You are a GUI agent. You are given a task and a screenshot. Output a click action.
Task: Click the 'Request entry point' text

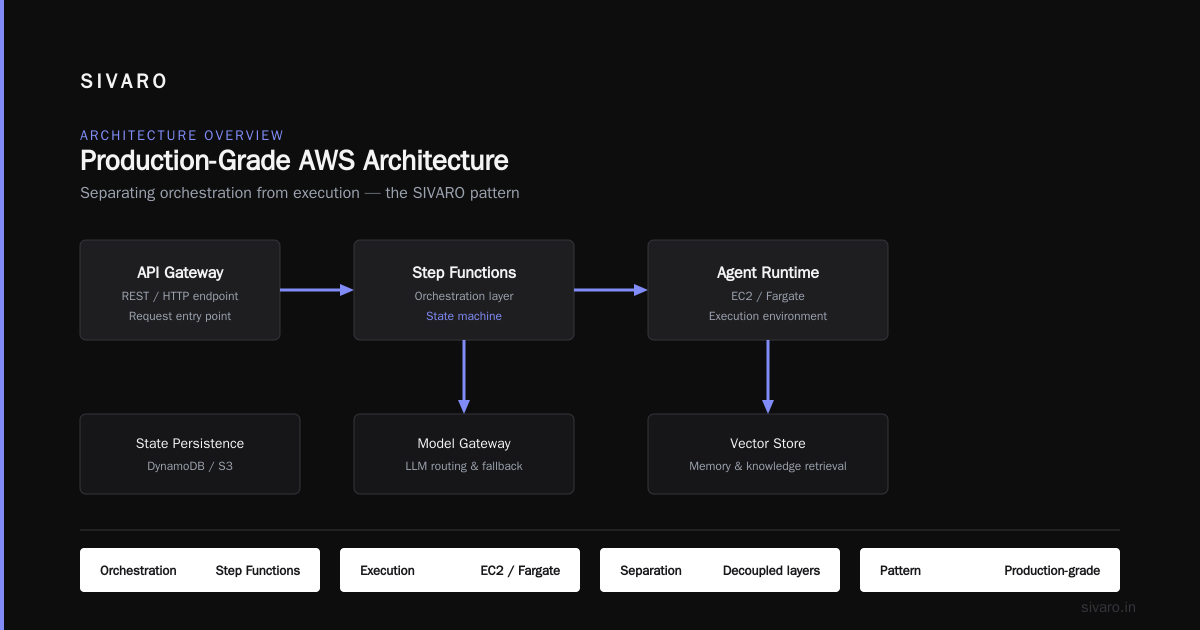tap(180, 316)
